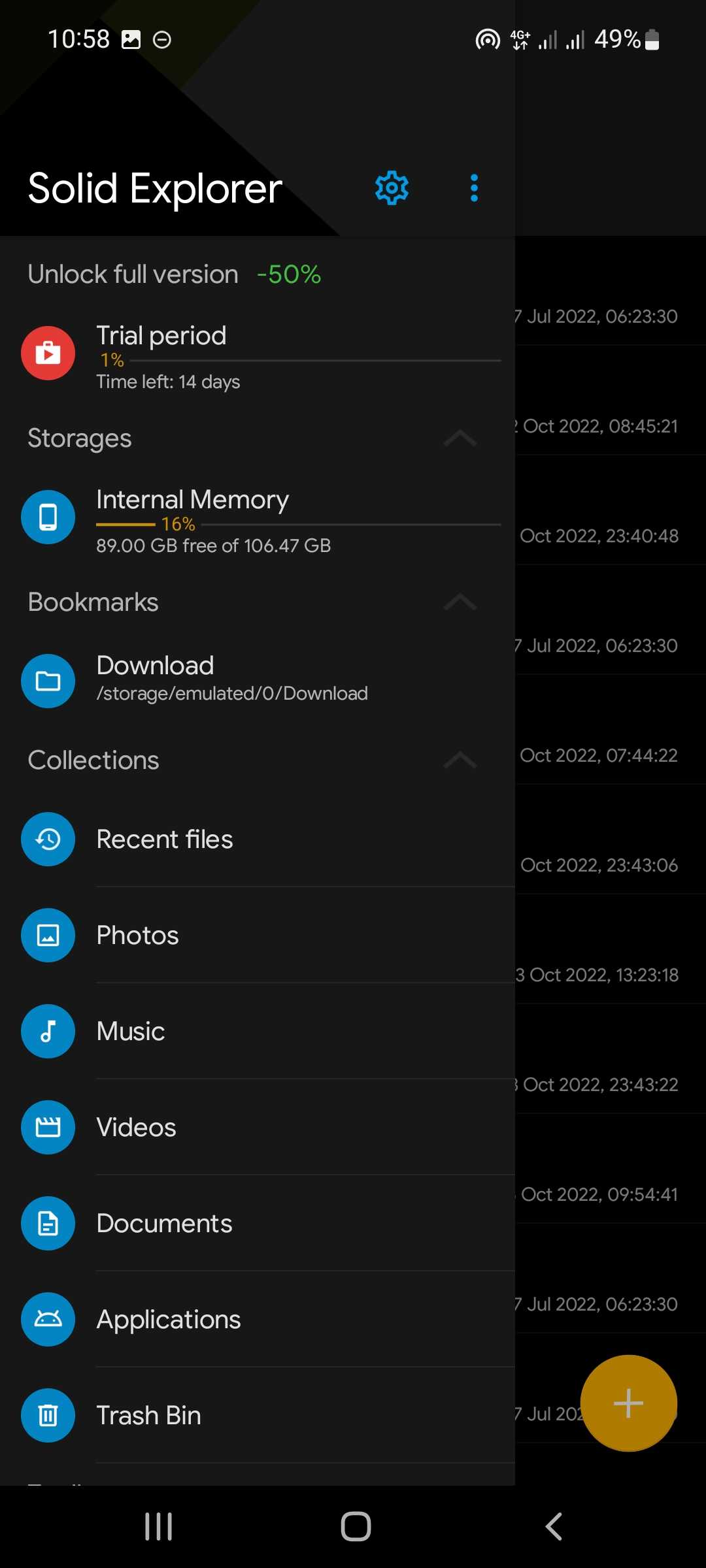Tap '/storage/emulated/0/Download' path text
The image size is (706, 1568).
tap(232, 693)
